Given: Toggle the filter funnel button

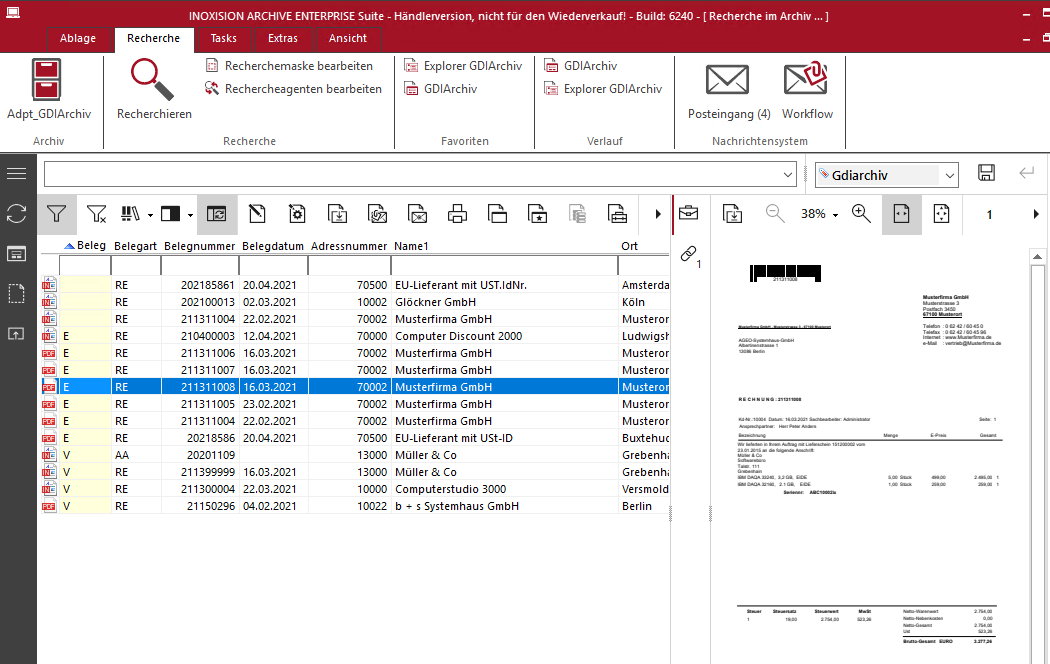Looking at the screenshot, I should coord(57,213).
